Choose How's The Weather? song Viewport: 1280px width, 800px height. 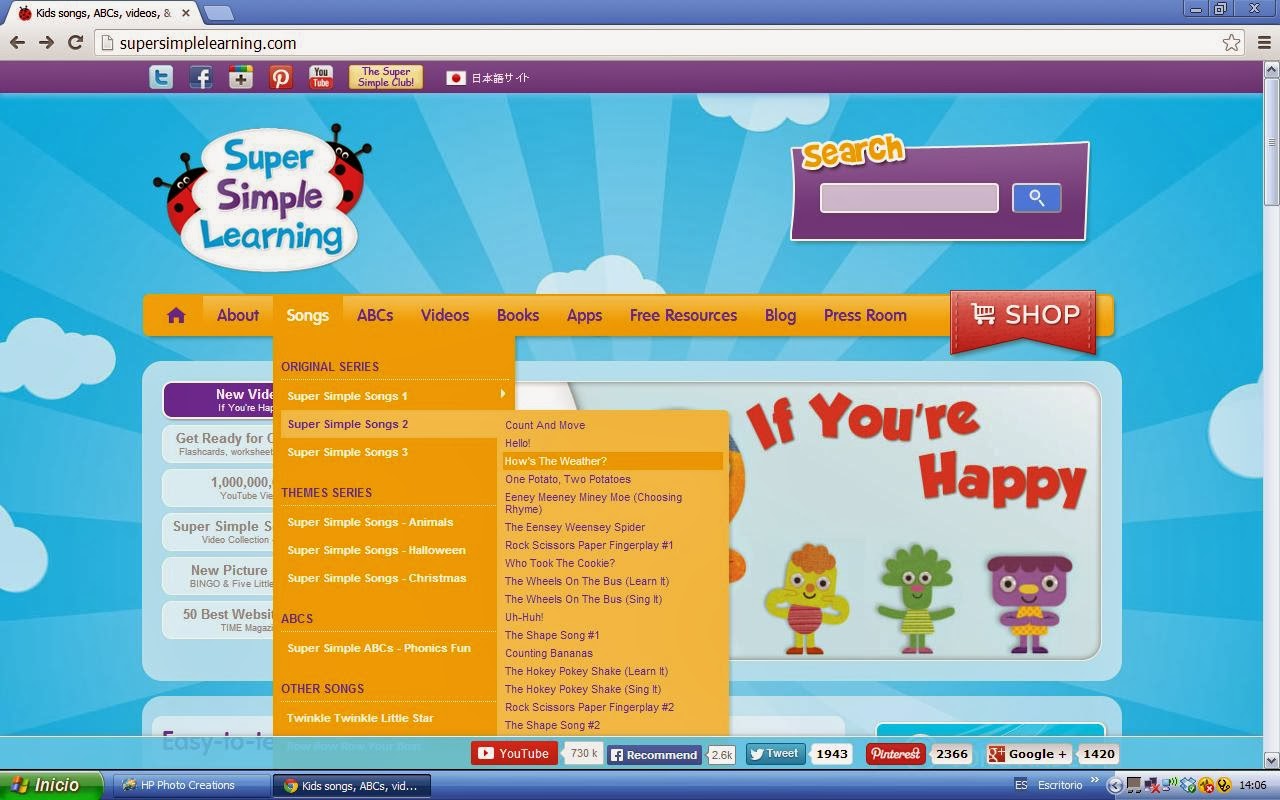pos(612,461)
